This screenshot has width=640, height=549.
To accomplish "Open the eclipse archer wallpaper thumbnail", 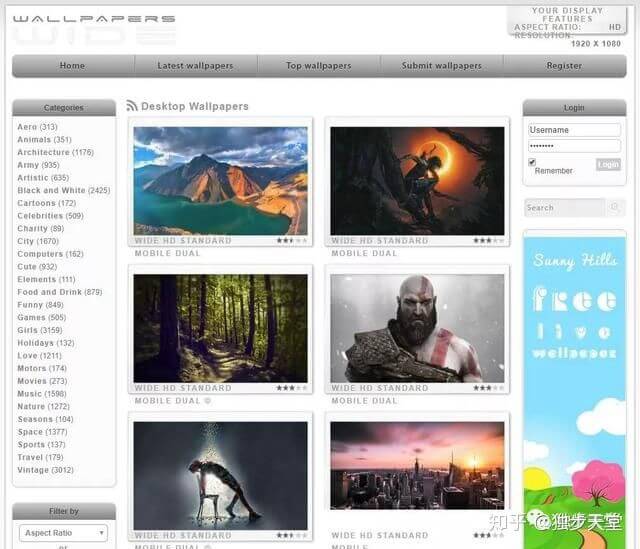I will point(417,181).
